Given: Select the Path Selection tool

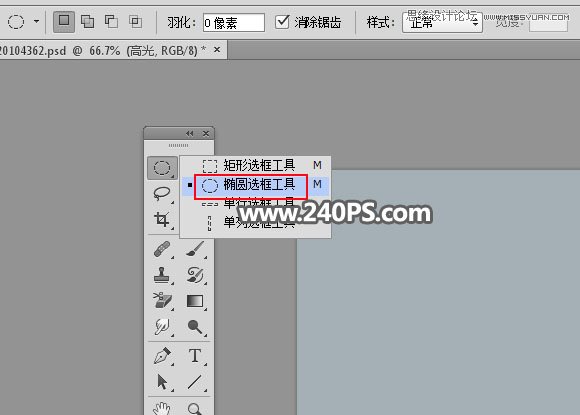Looking at the screenshot, I should [x=162, y=382].
